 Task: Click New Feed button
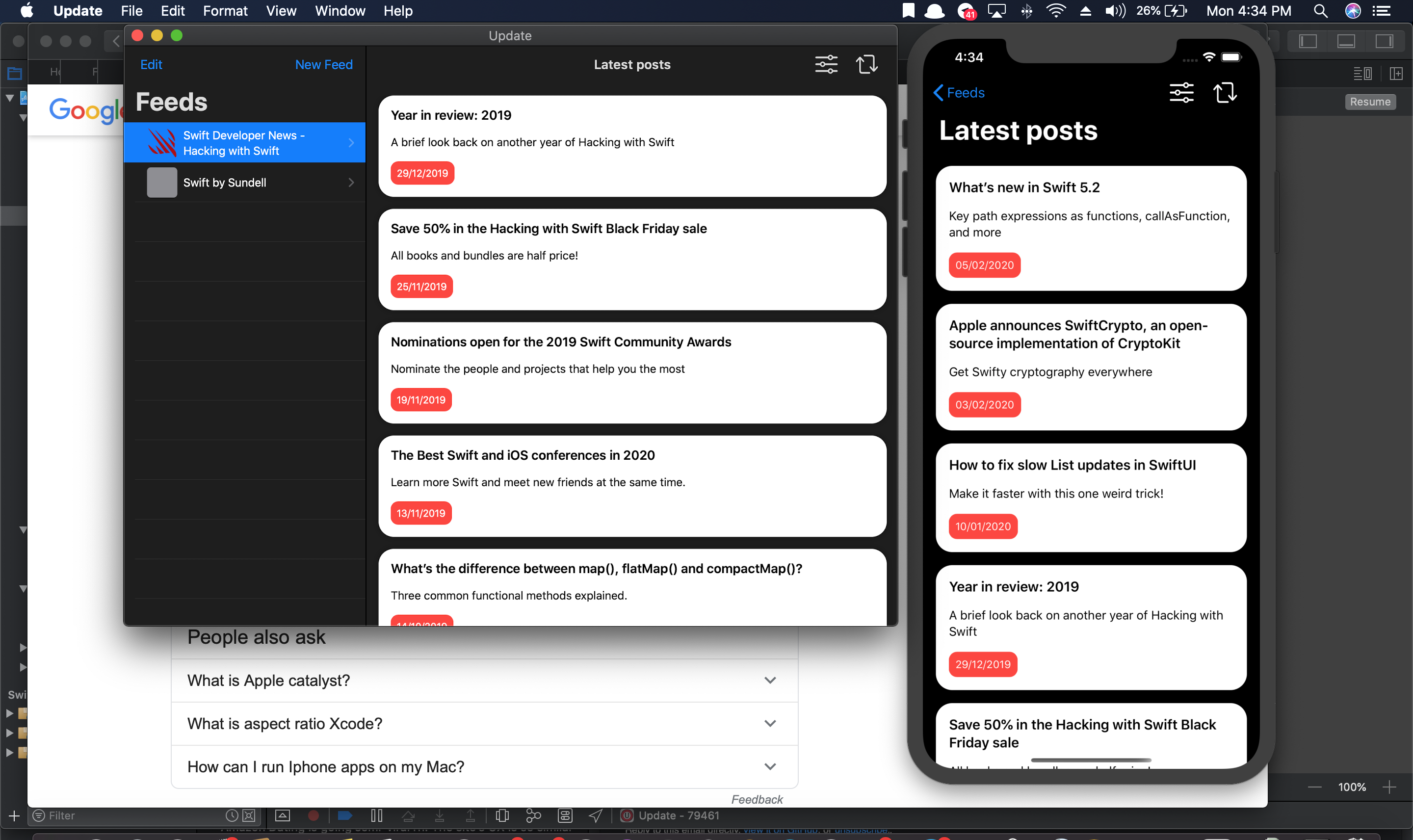(324, 65)
